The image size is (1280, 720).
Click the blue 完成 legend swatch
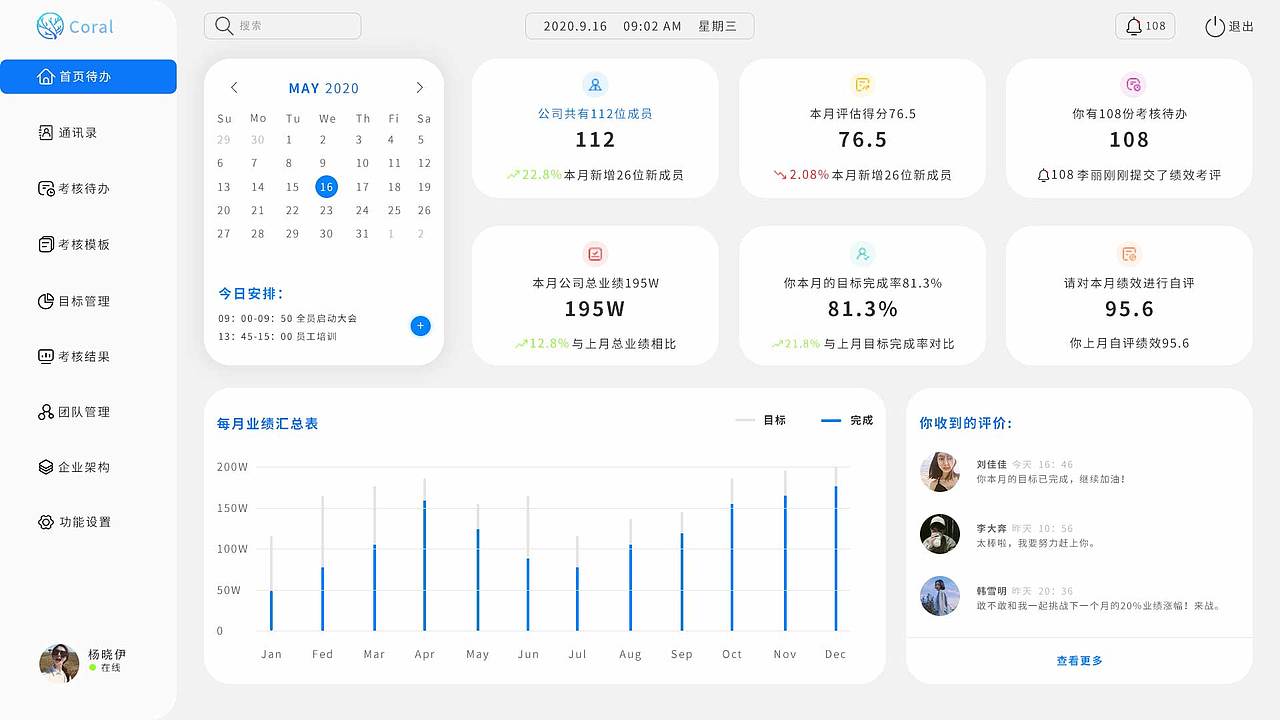tap(831, 421)
